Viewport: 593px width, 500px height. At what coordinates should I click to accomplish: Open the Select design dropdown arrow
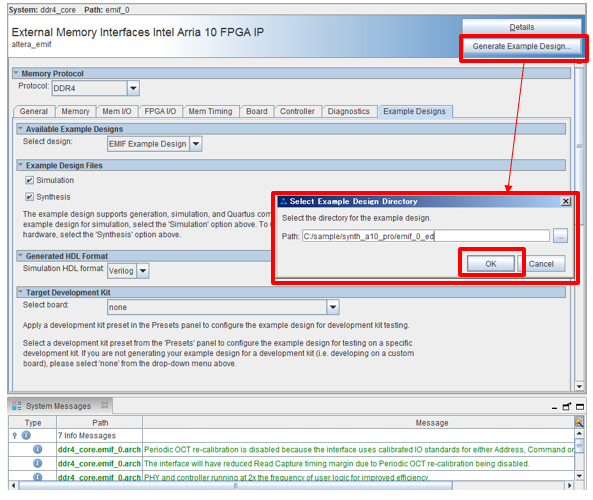196,144
